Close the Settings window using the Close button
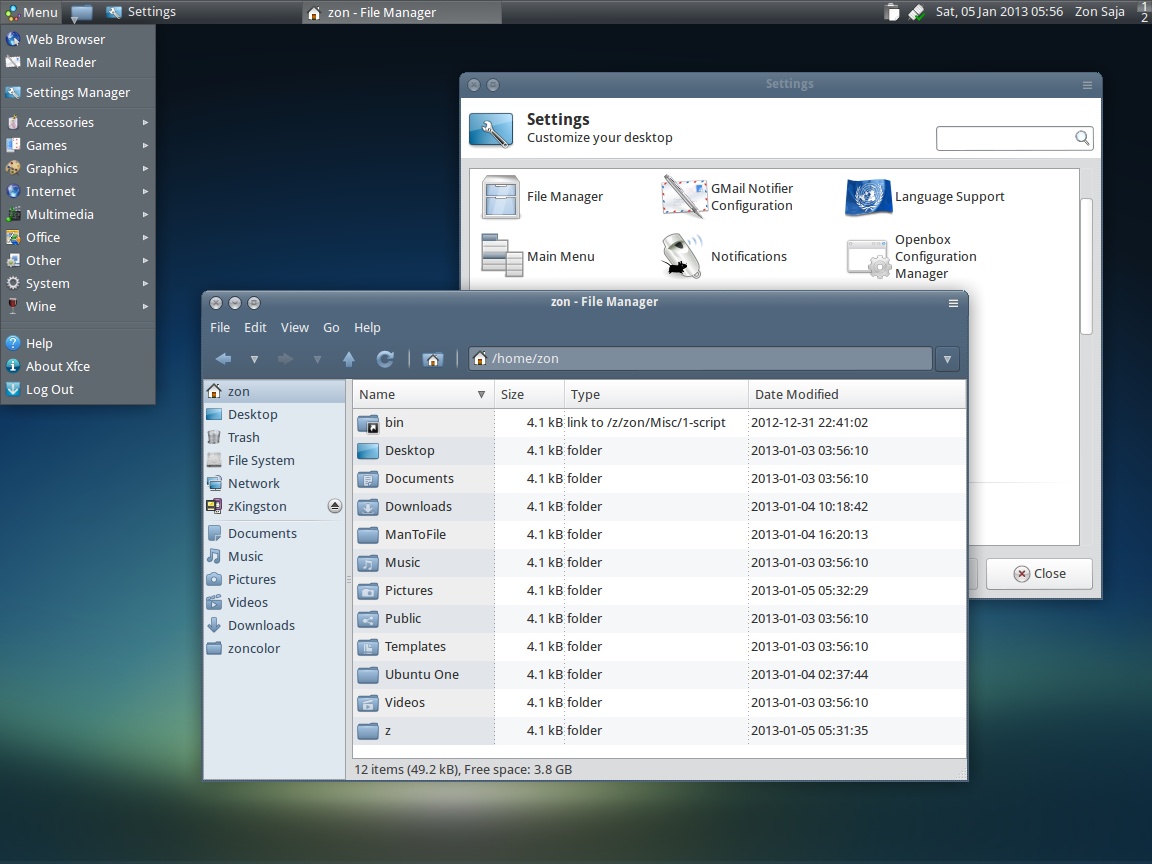1152x864 pixels. point(1038,573)
